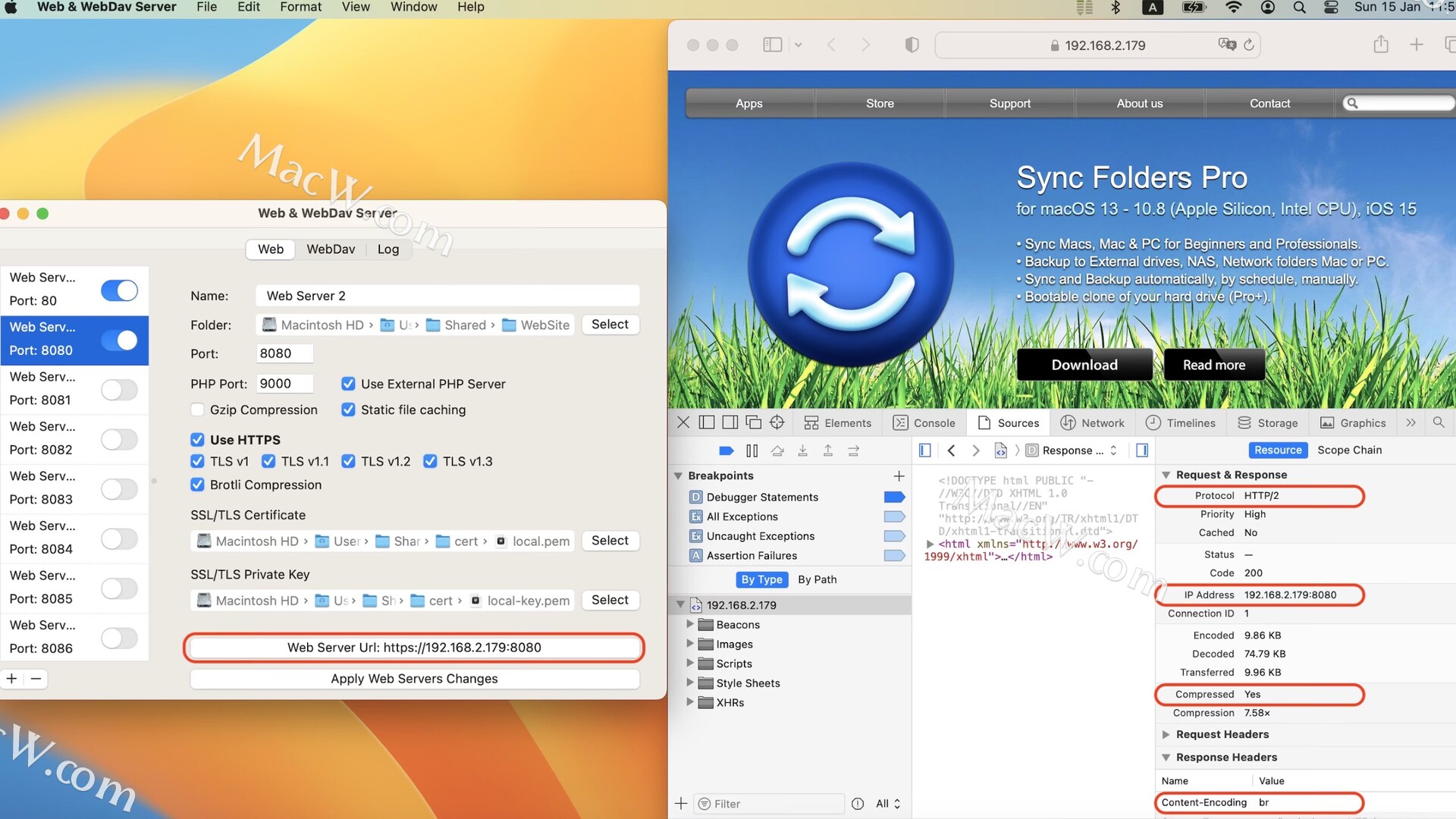Click Safari translate icon in address bar
The width and height of the screenshot is (1456, 819).
coord(1227,45)
